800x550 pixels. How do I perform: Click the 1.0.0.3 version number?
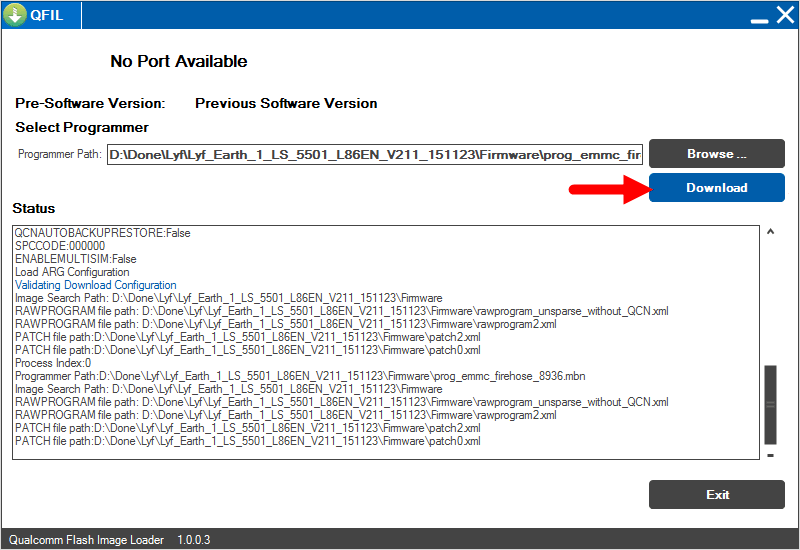point(193,540)
